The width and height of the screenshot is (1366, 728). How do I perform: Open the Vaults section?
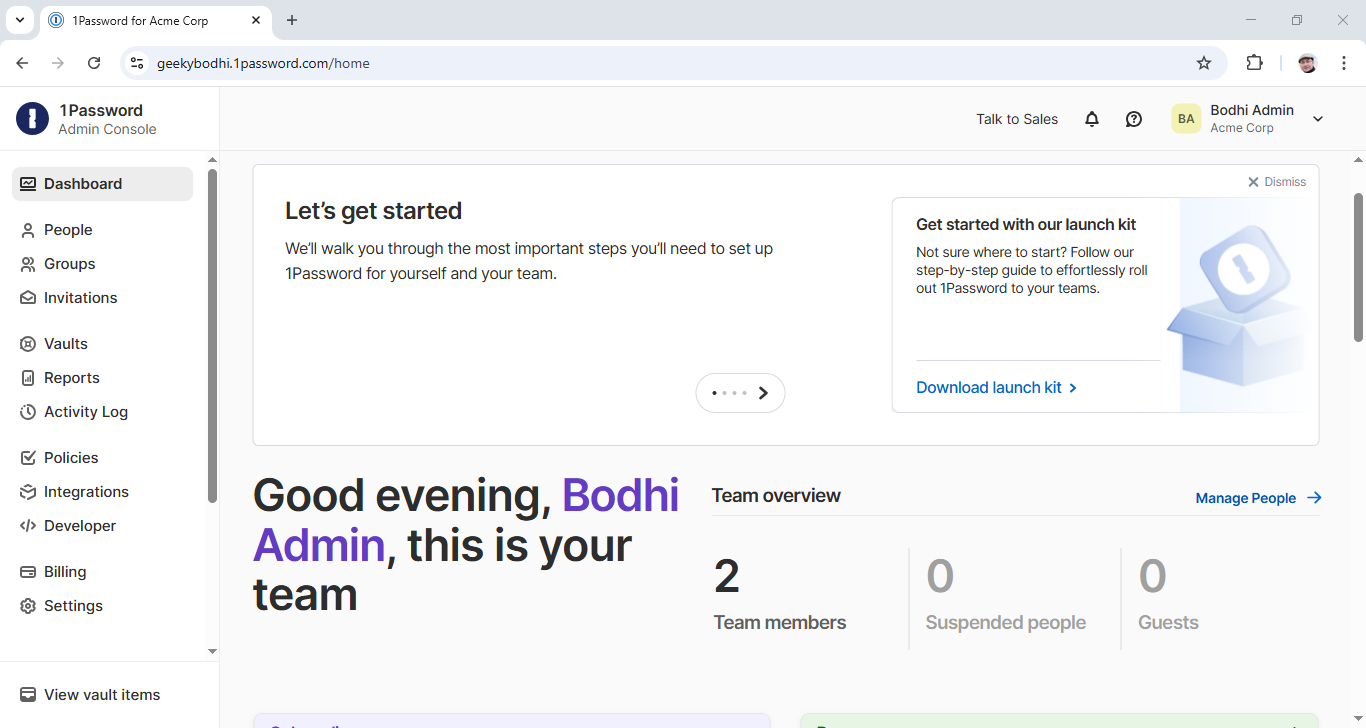(x=66, y=344)
